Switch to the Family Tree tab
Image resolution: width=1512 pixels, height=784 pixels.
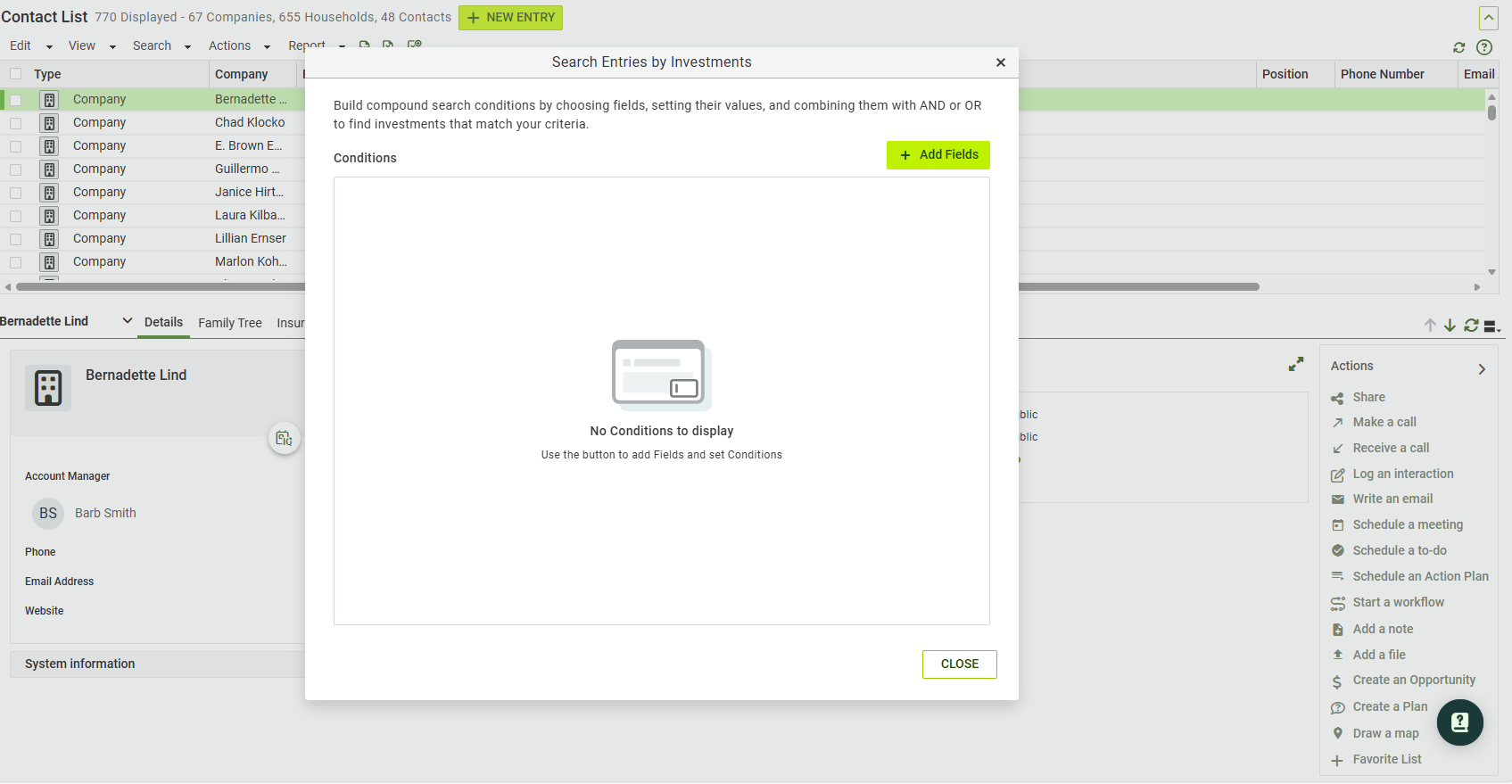coord(230,323)
